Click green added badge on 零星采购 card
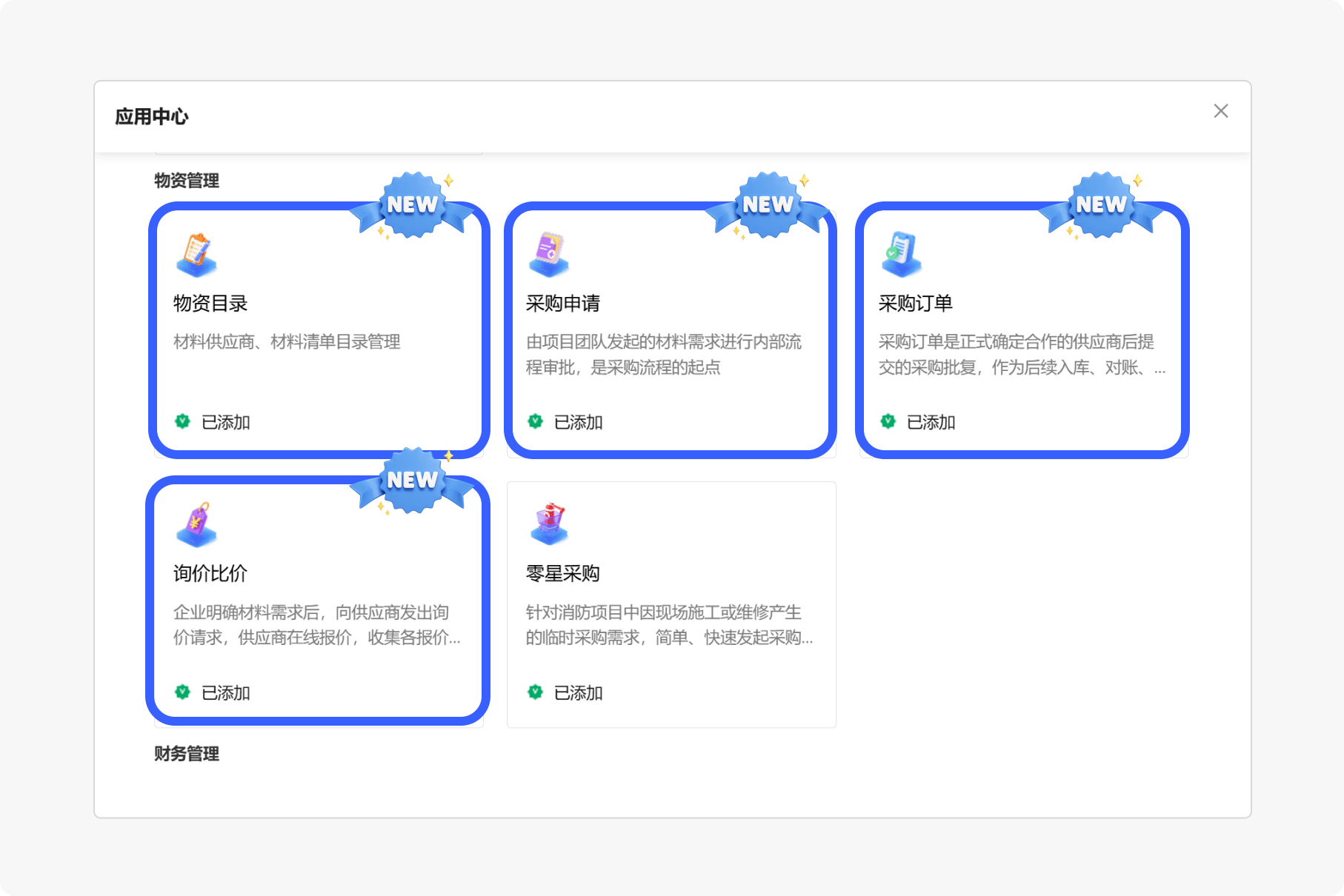Screen dimensions: 1344x896 pyautogui.click(x=535, y=692)
